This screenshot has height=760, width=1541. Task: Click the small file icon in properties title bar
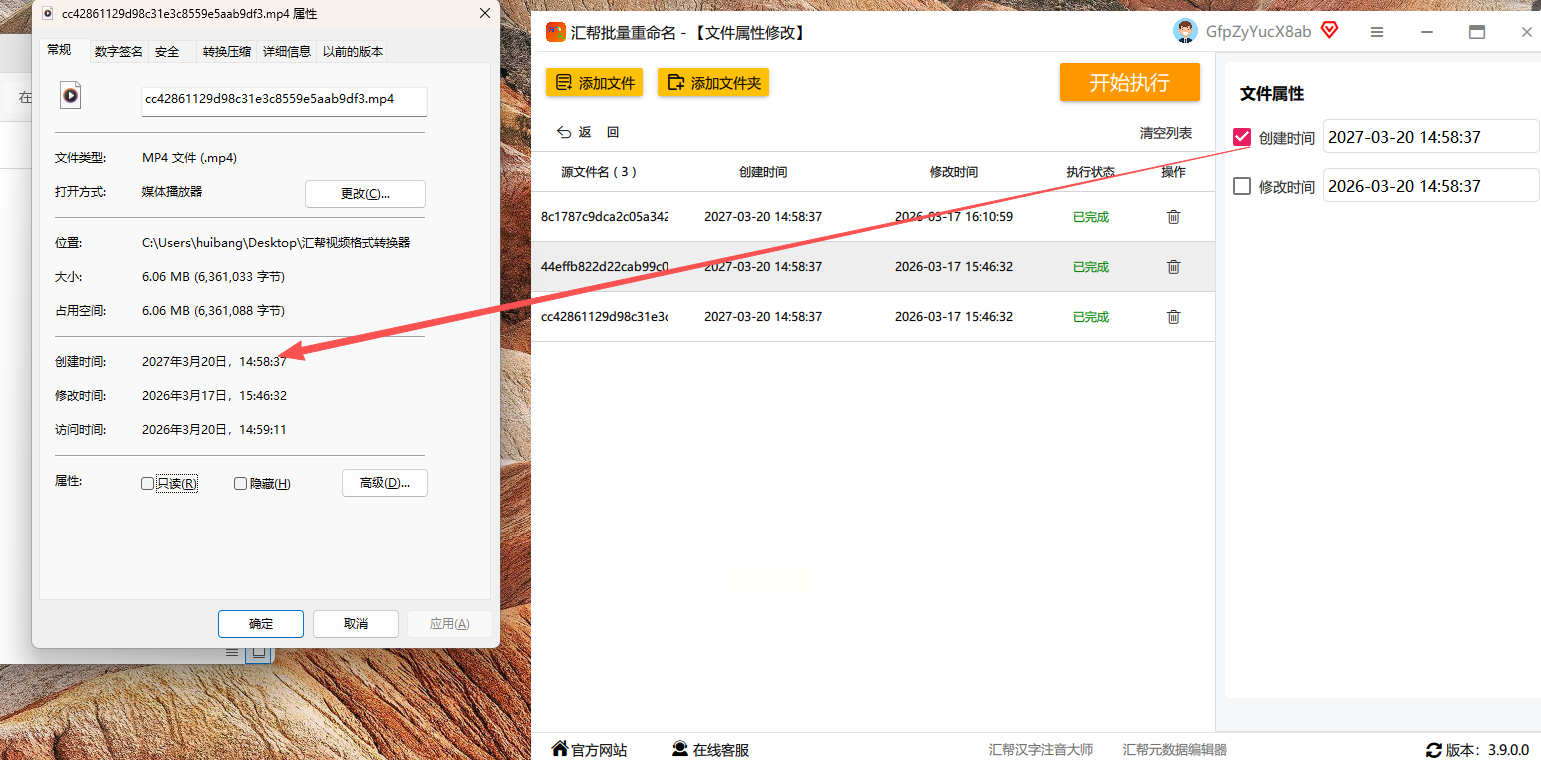pos(48,13)
